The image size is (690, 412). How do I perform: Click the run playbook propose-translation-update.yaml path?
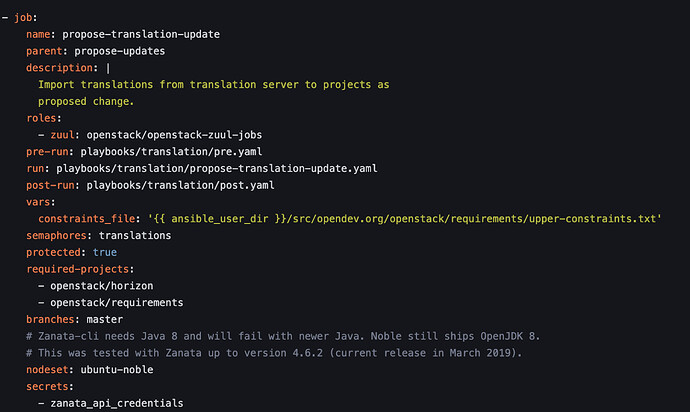(216, 169)
